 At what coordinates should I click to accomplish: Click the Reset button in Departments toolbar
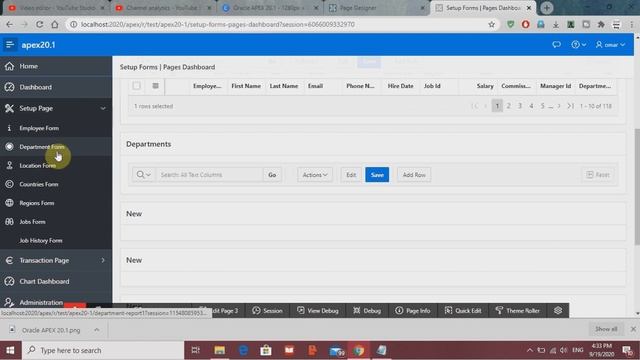(x=598, y=175)
